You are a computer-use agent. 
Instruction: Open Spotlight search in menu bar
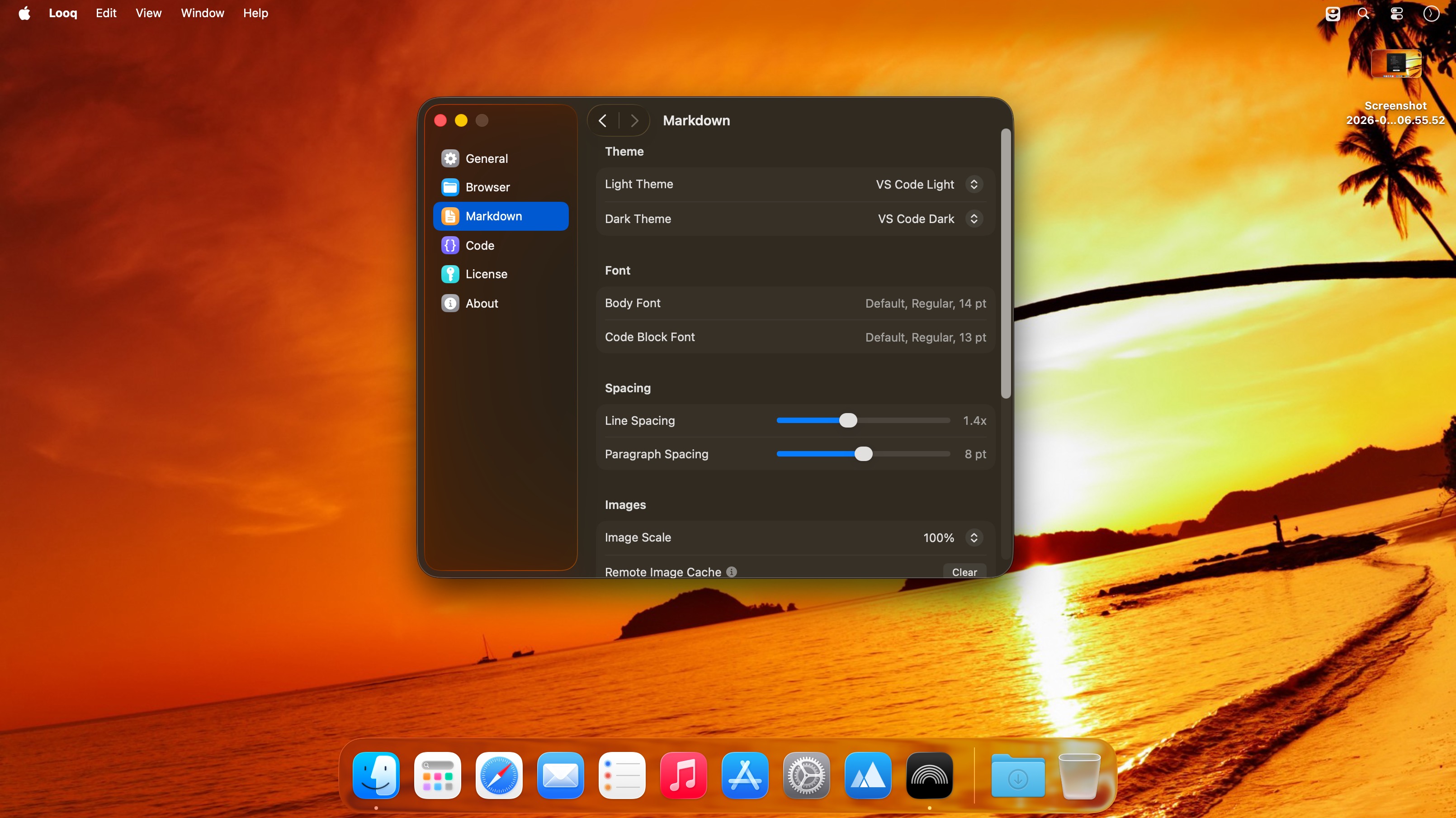click(1363, 13)
